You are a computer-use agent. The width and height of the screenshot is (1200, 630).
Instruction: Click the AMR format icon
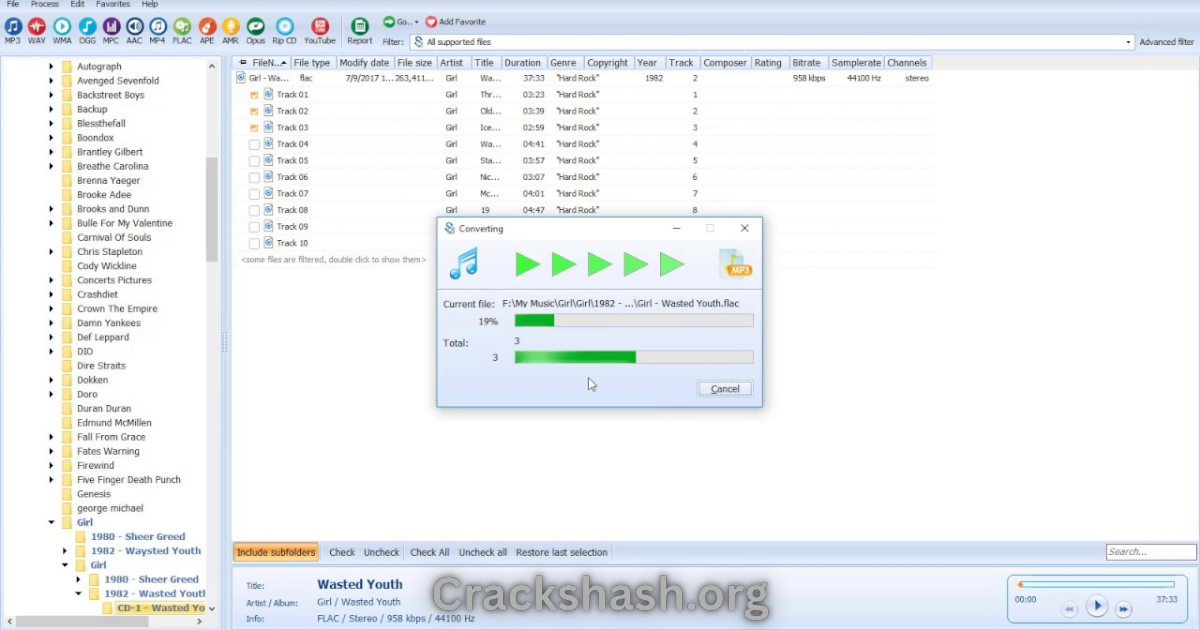(x=230, y=26)
